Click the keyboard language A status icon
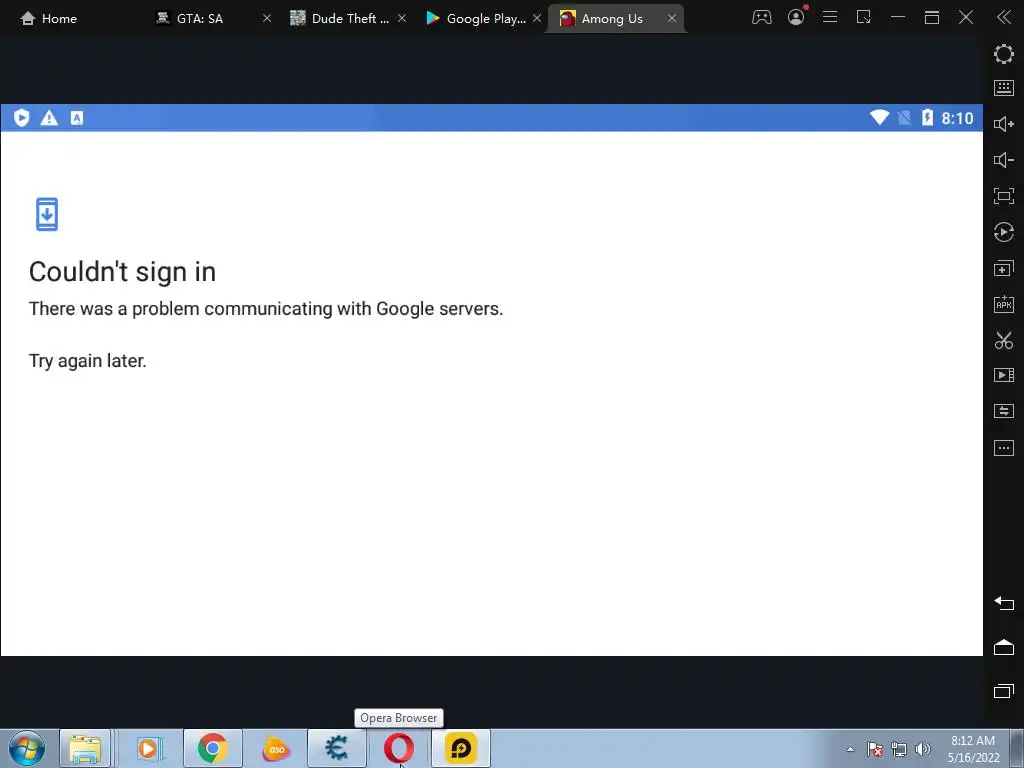Viewport: 1024px width, 768px height. (x=77, y=118)
